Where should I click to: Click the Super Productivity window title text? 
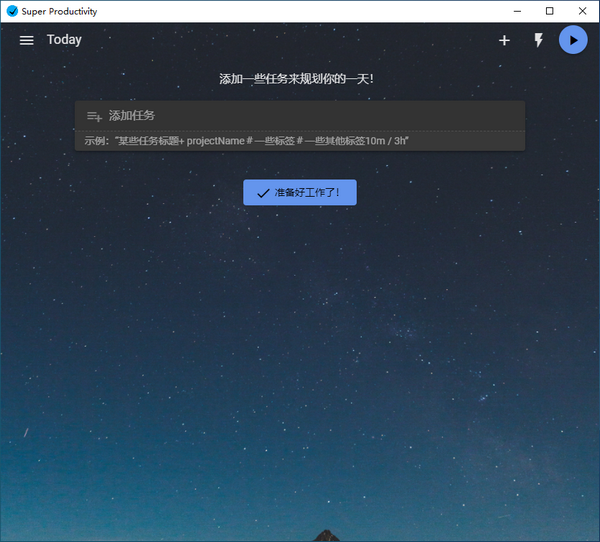(x=60, y=11)
